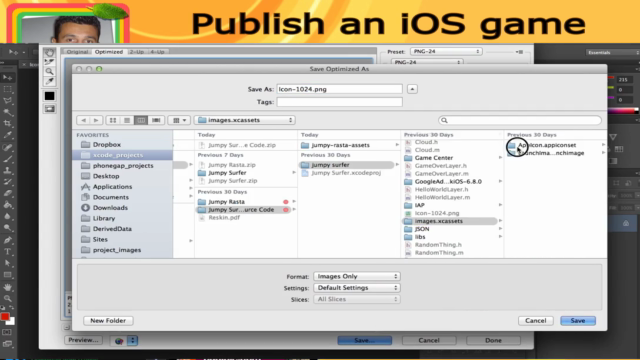Open the preview browser selection arrow
This screenshot has height=360, width=640.
[132, 341]
